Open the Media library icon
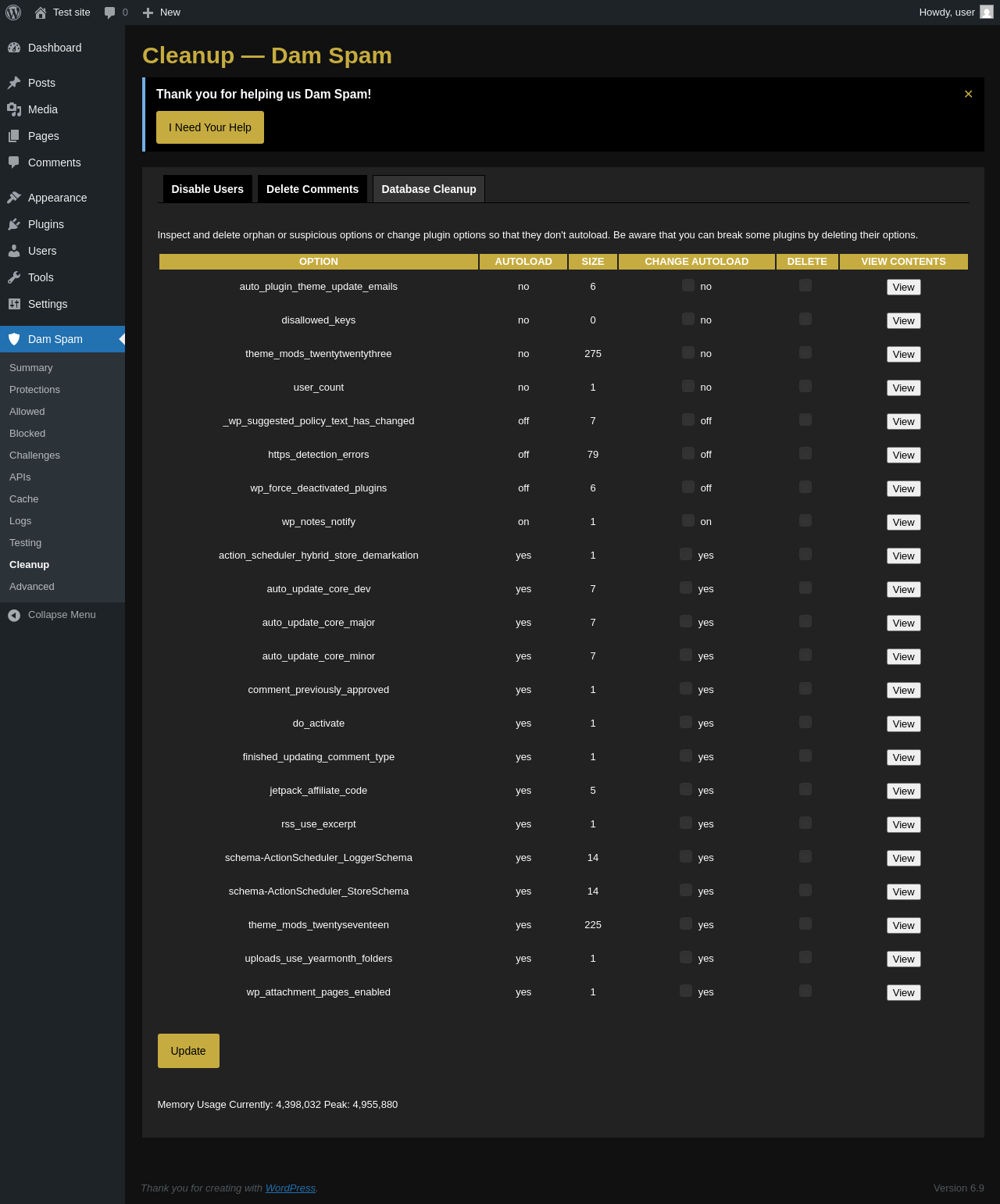Viewport: 1000px width, 1204px height. (14, 109)
